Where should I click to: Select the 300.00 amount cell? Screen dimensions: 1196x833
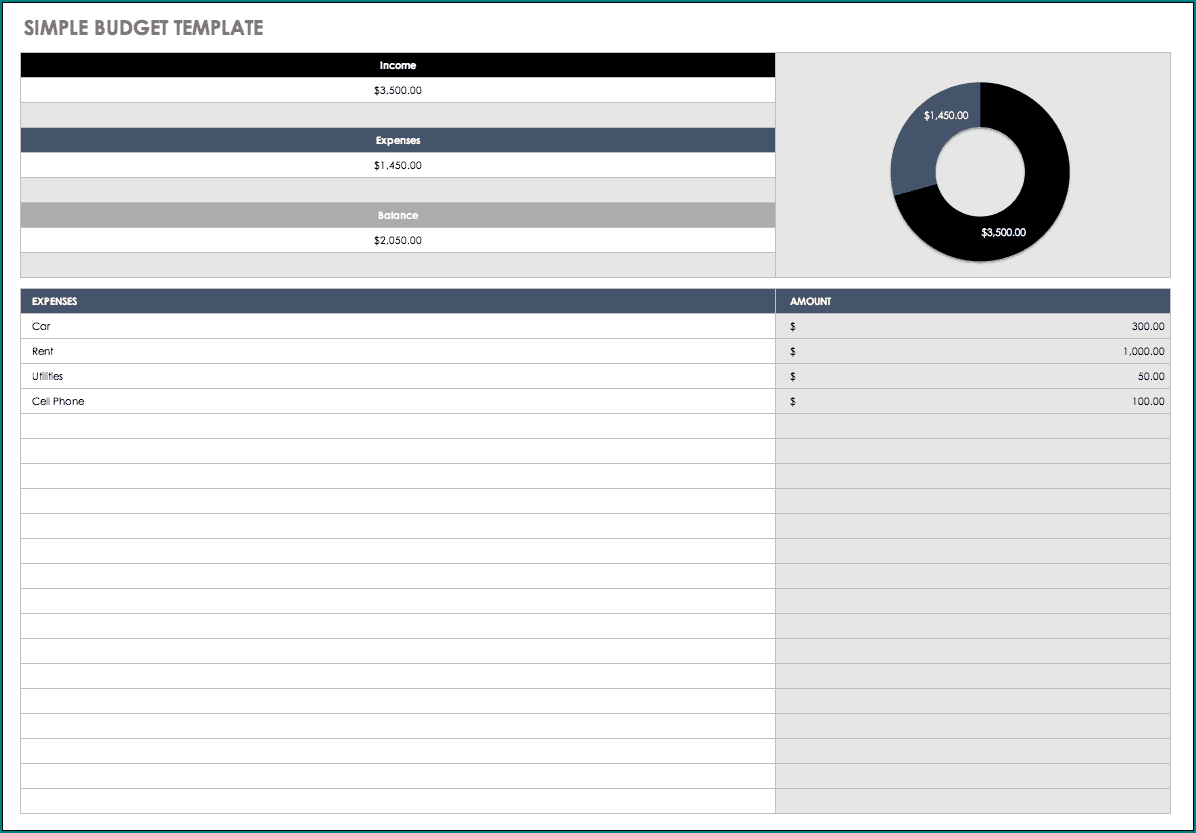coord(973,326)
